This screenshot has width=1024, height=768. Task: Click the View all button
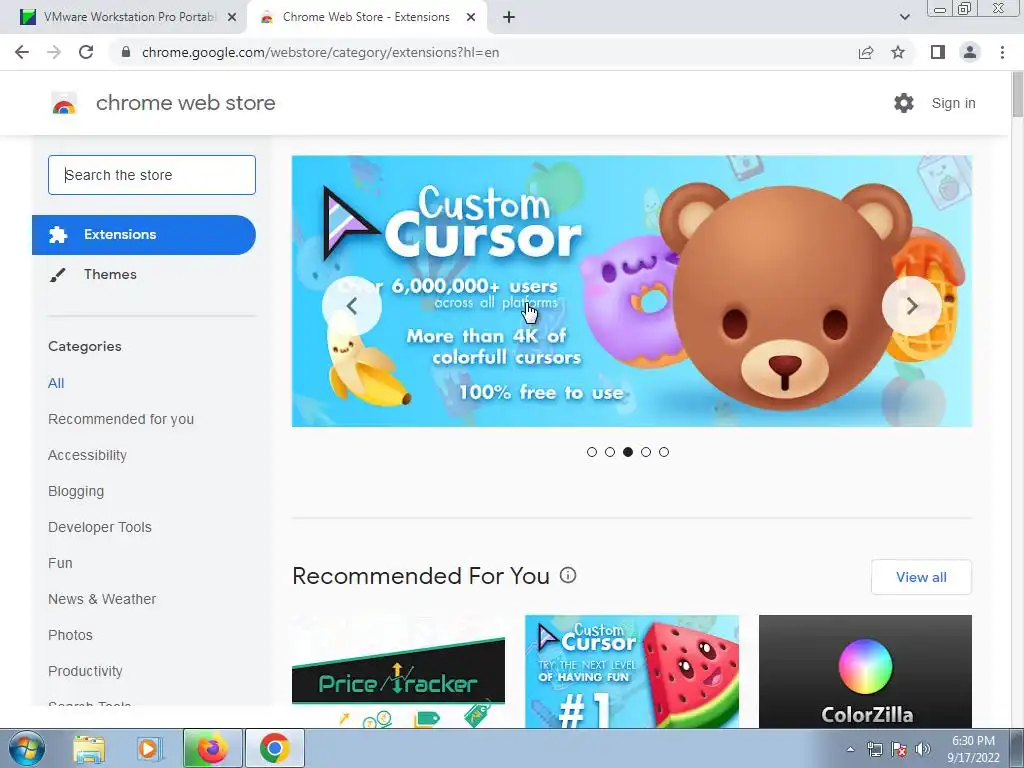click(921, 577)
